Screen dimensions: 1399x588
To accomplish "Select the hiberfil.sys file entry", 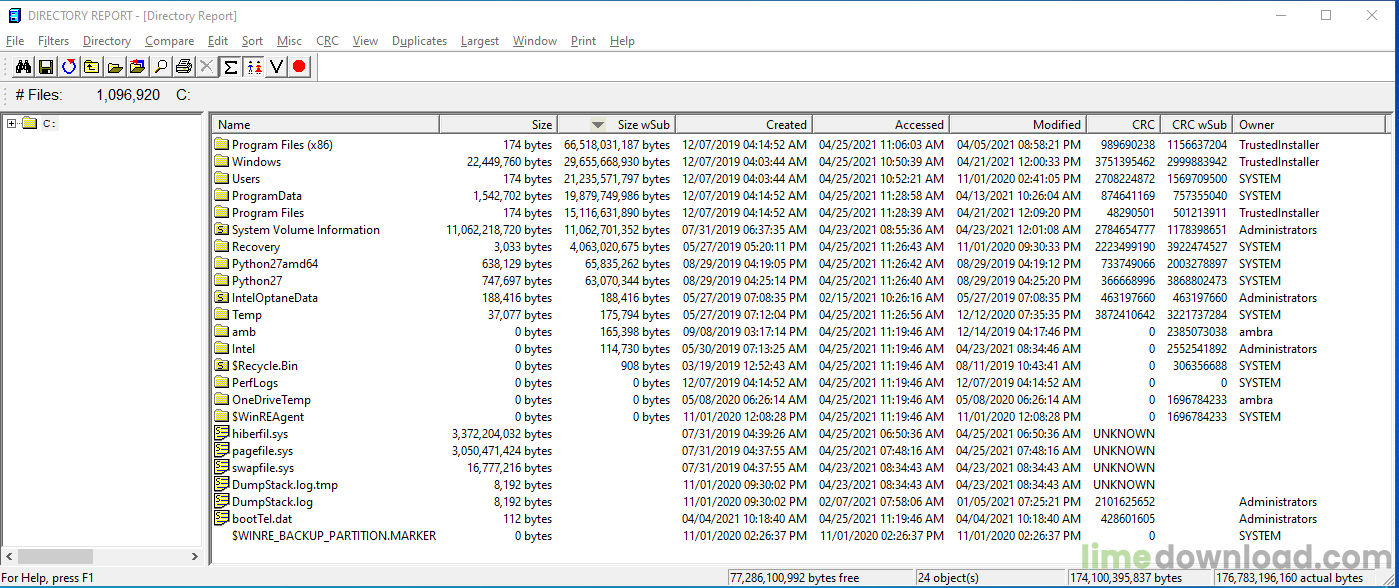I will [260, 434].
